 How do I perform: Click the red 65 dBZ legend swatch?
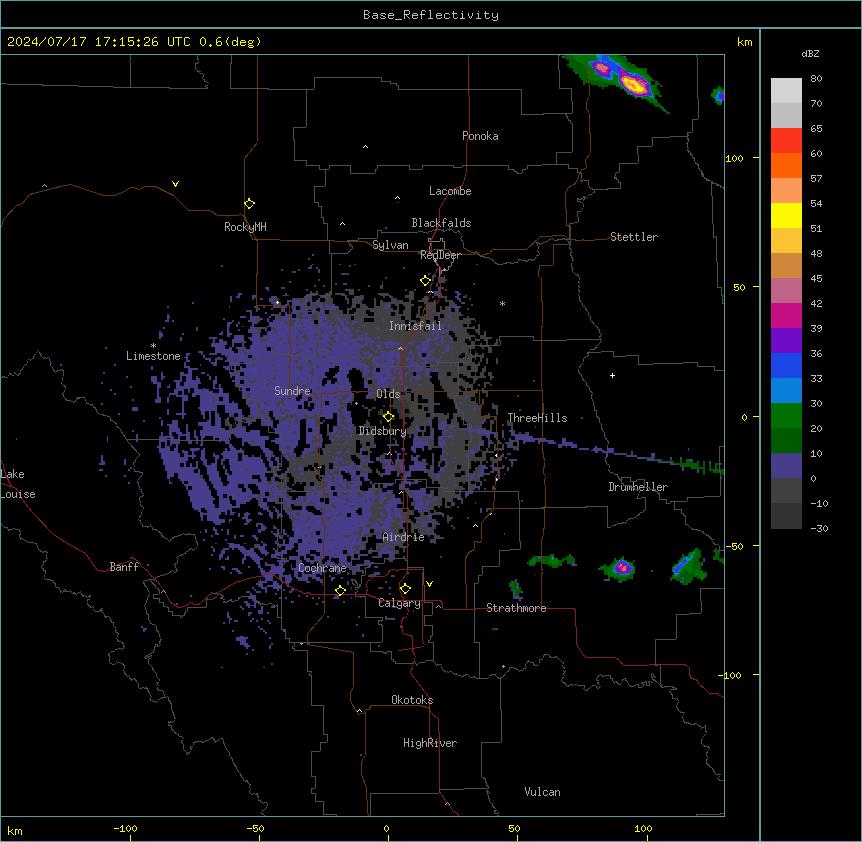point(786,141)
